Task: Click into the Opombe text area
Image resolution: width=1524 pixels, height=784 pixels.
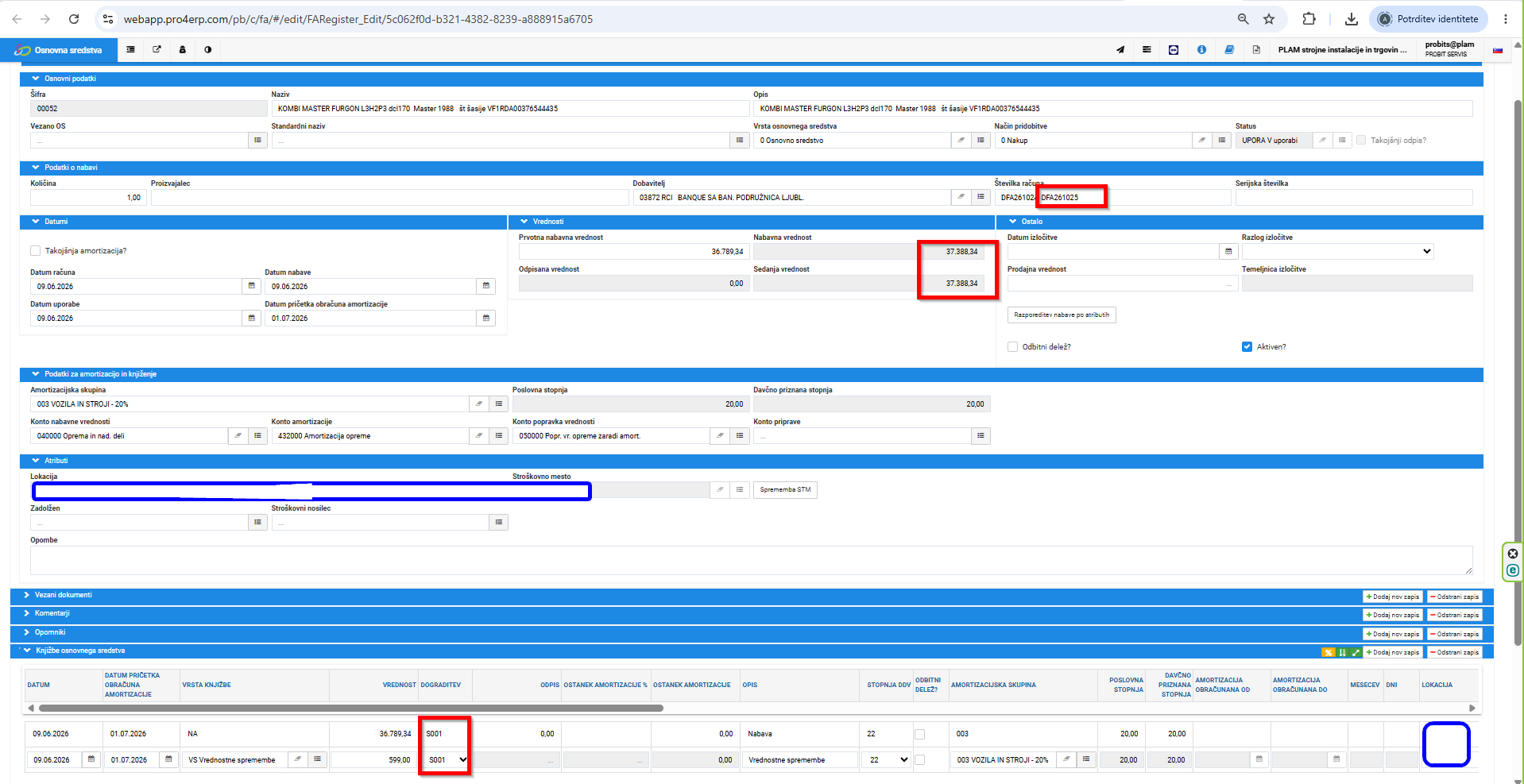Action: click(751, 560)
